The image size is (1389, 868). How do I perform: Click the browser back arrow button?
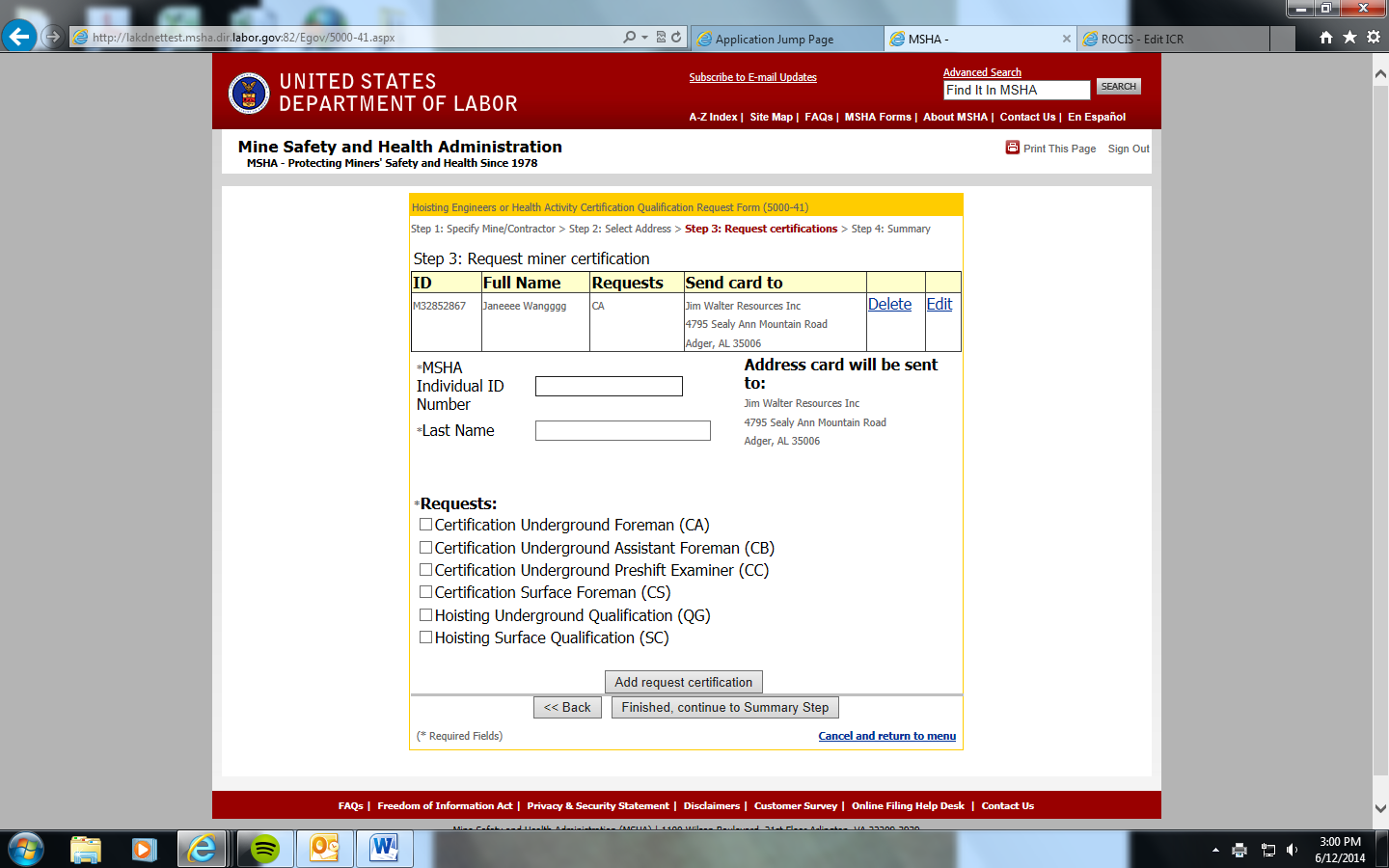tap(18, 38)
